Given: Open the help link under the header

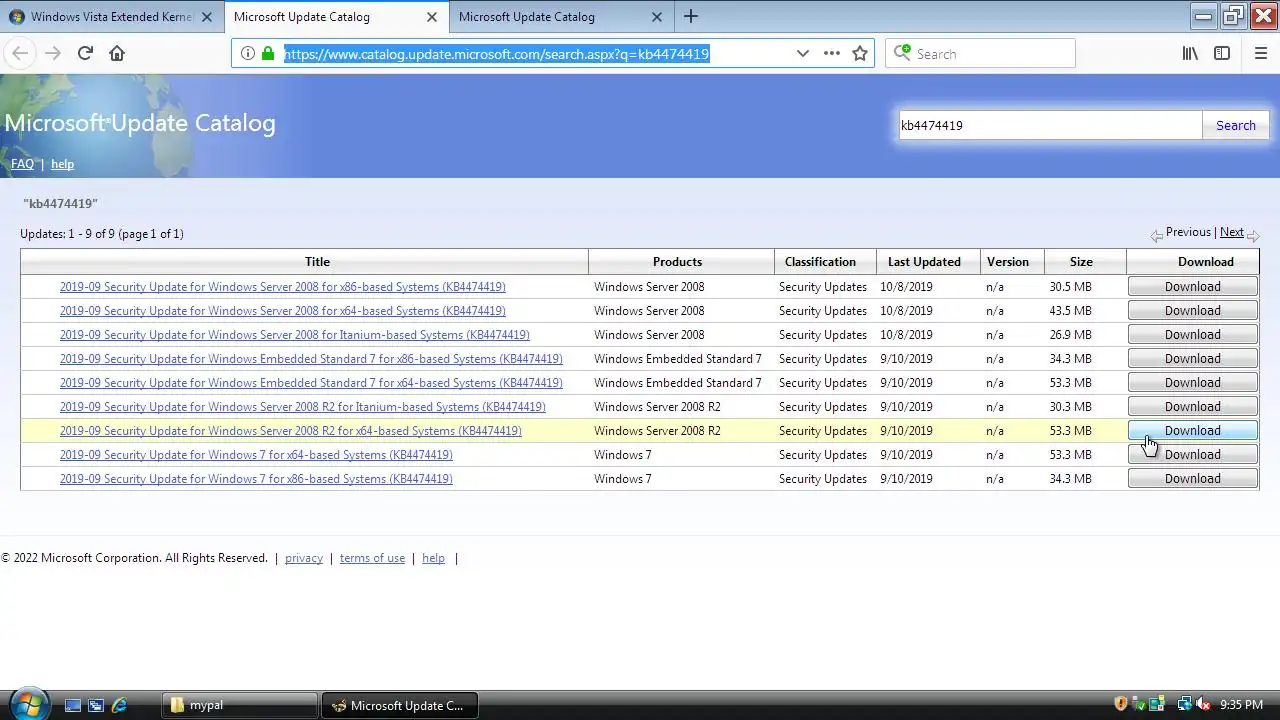Looking at the screenshot, I should (x=62, y=164).
